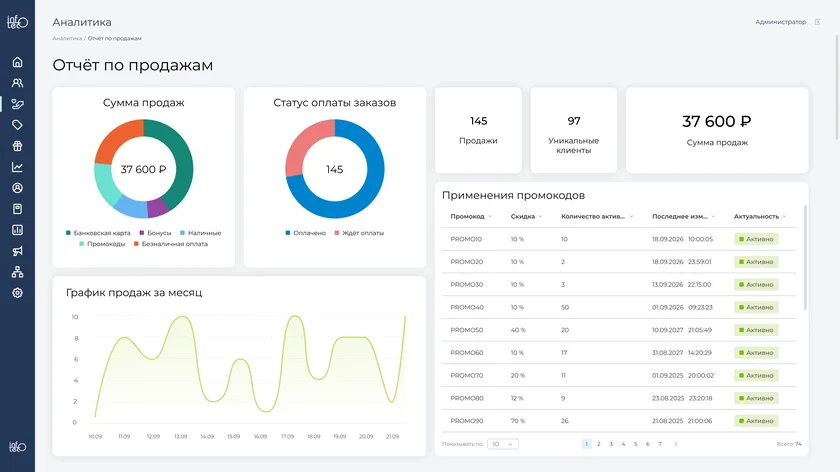Open the Home icon in sidebar

coord(17,62)
